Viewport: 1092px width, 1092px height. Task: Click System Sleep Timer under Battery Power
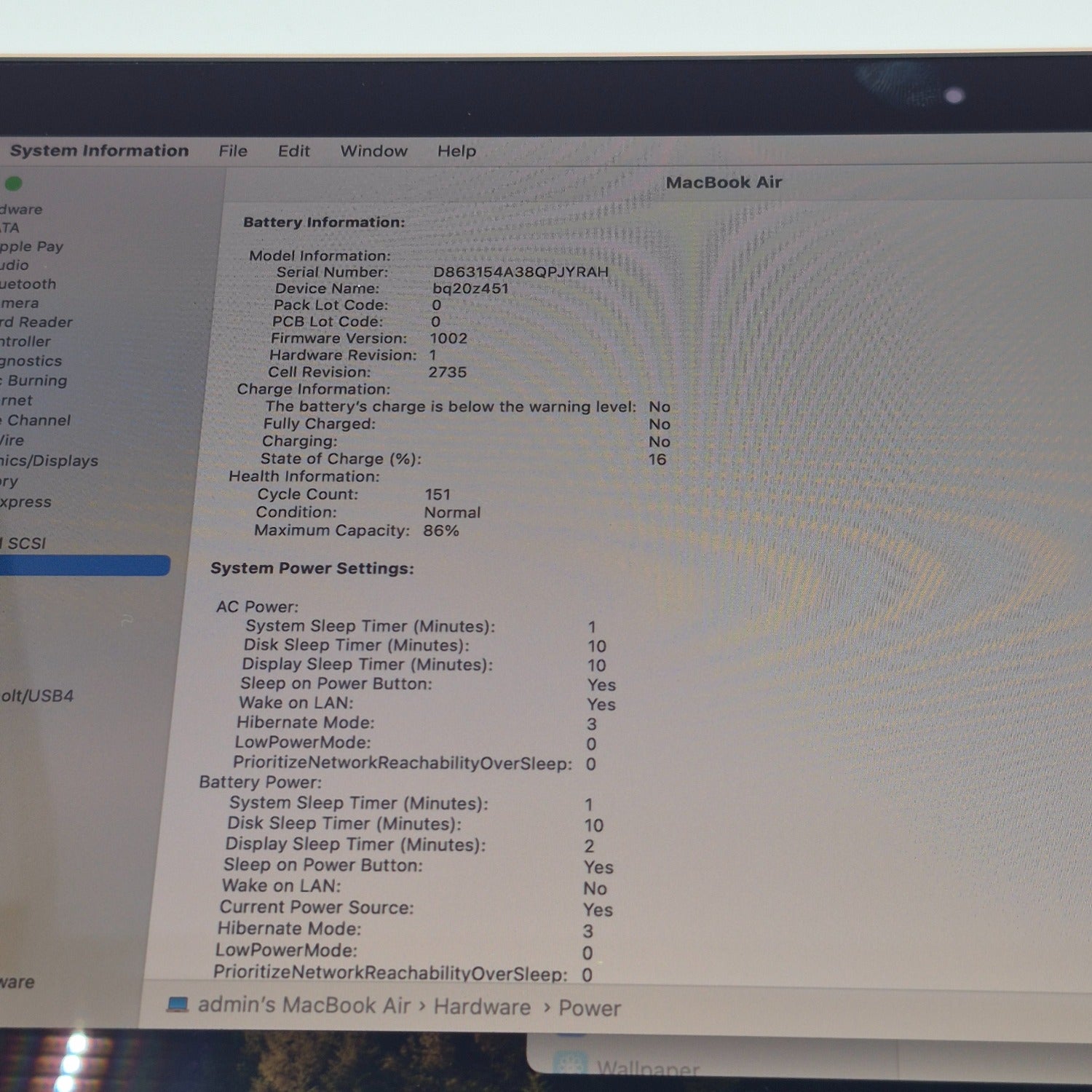tap(358, 803)
